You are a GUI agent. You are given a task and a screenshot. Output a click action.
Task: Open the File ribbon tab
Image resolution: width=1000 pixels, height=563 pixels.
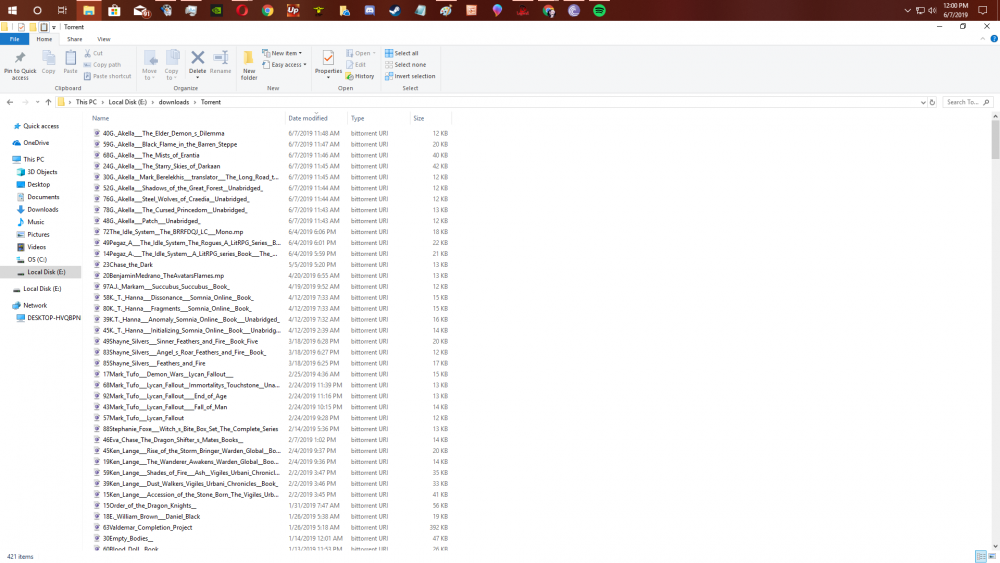coord(14,39)
